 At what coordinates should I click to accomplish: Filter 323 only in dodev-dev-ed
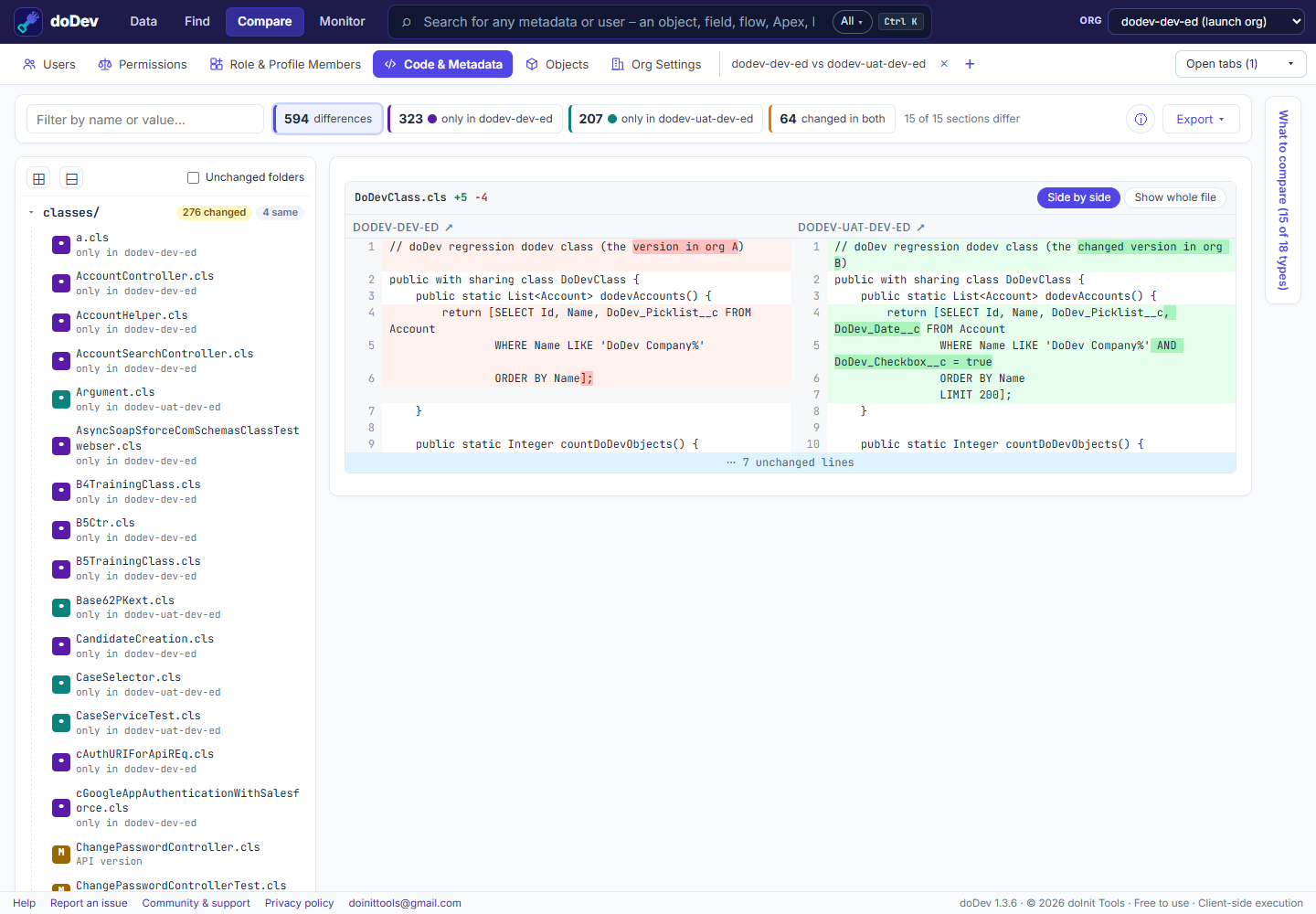click(475, 119)
